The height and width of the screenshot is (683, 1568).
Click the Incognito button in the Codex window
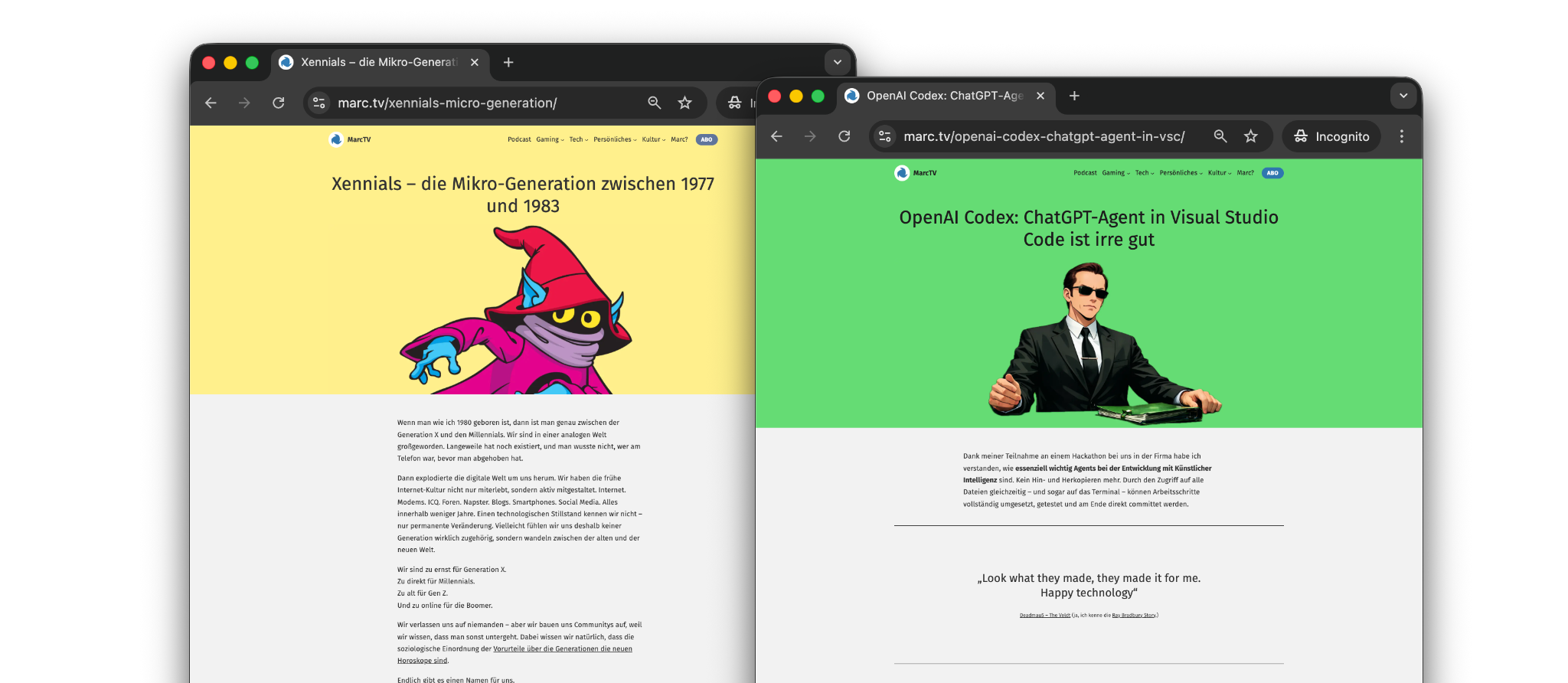(1331, 136)
